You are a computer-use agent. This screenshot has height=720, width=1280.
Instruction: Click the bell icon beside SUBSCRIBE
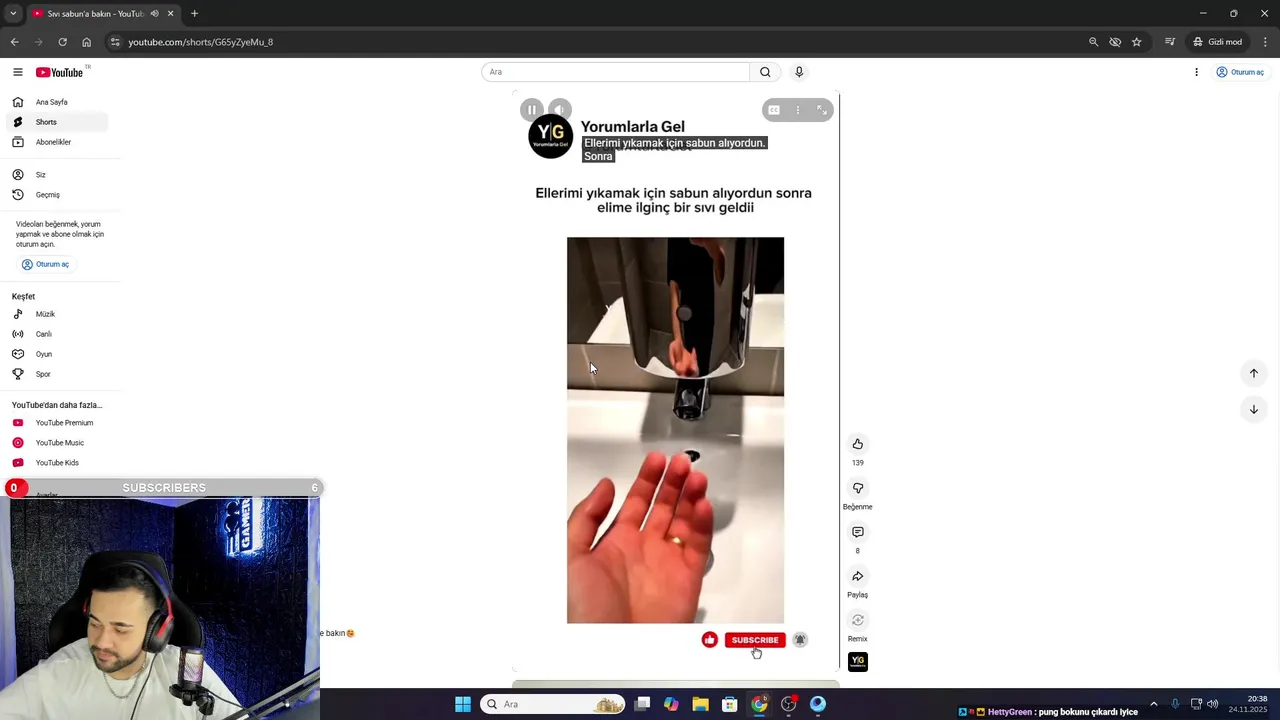800,640
